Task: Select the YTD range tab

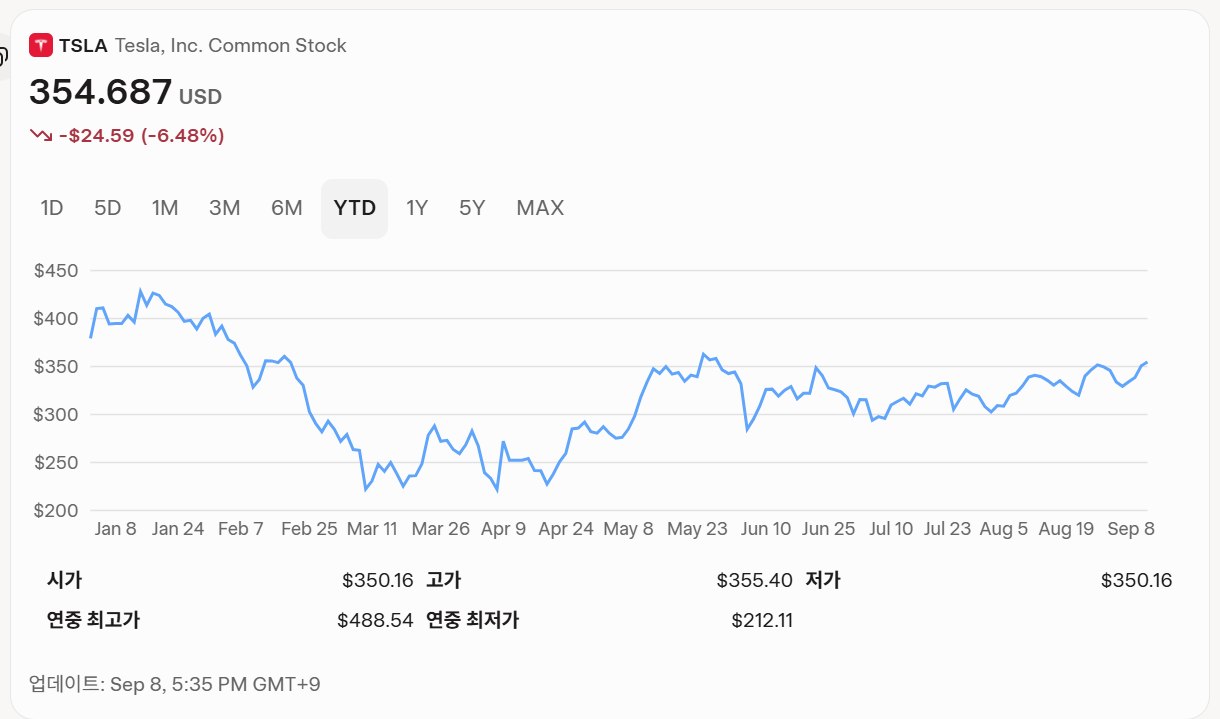Action: [x=355, y=208]
